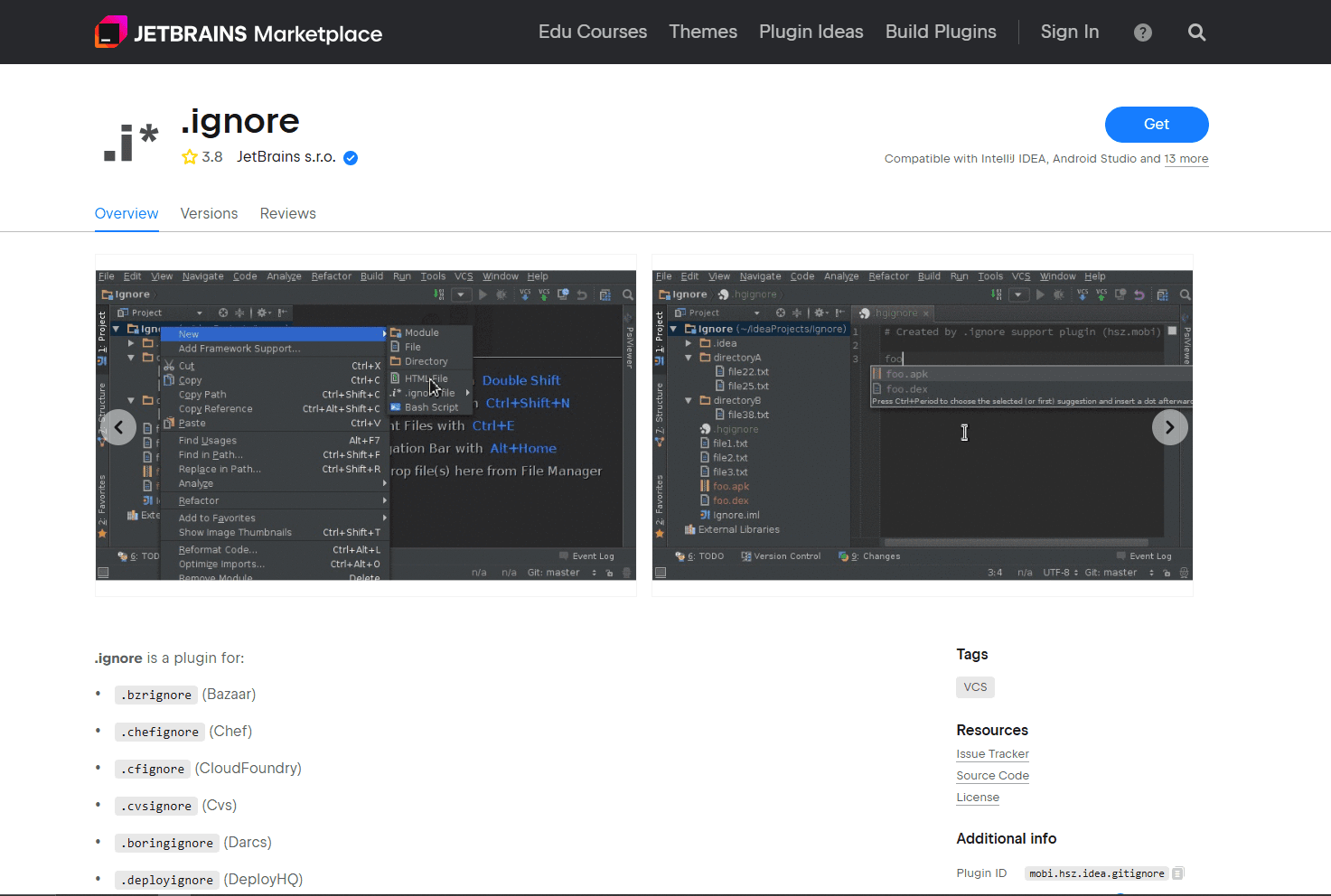Open the JetBrains Marketplace logo home link

point(239,33)
